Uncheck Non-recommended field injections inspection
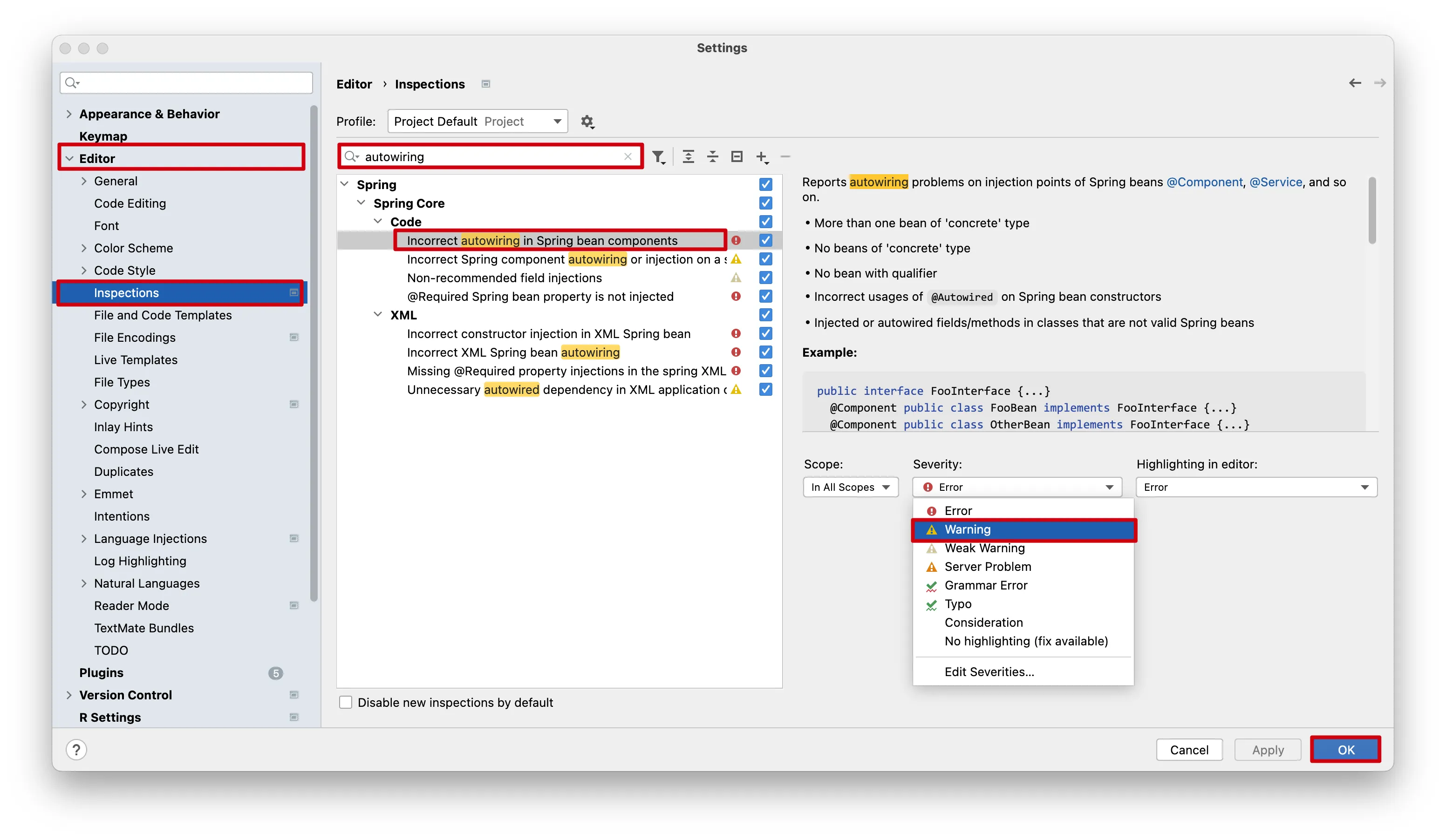Image resolution: width=1446 pixels, height=840 pixels. (765, 278)
